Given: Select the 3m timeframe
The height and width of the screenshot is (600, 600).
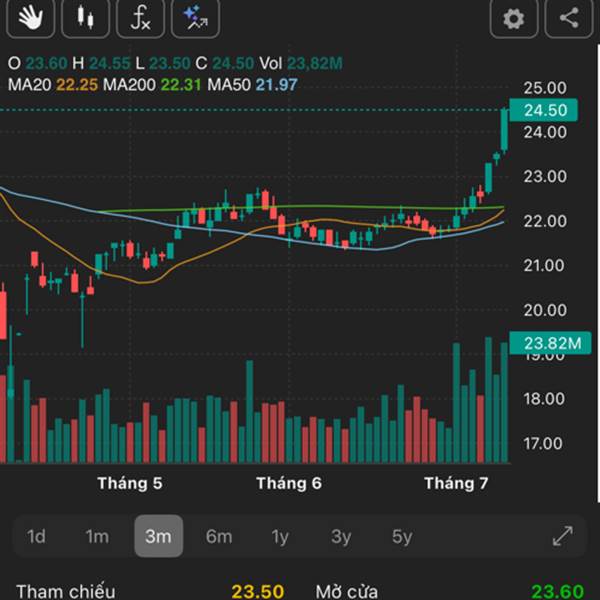Looking at the screenshot, I should pos(158,536).
